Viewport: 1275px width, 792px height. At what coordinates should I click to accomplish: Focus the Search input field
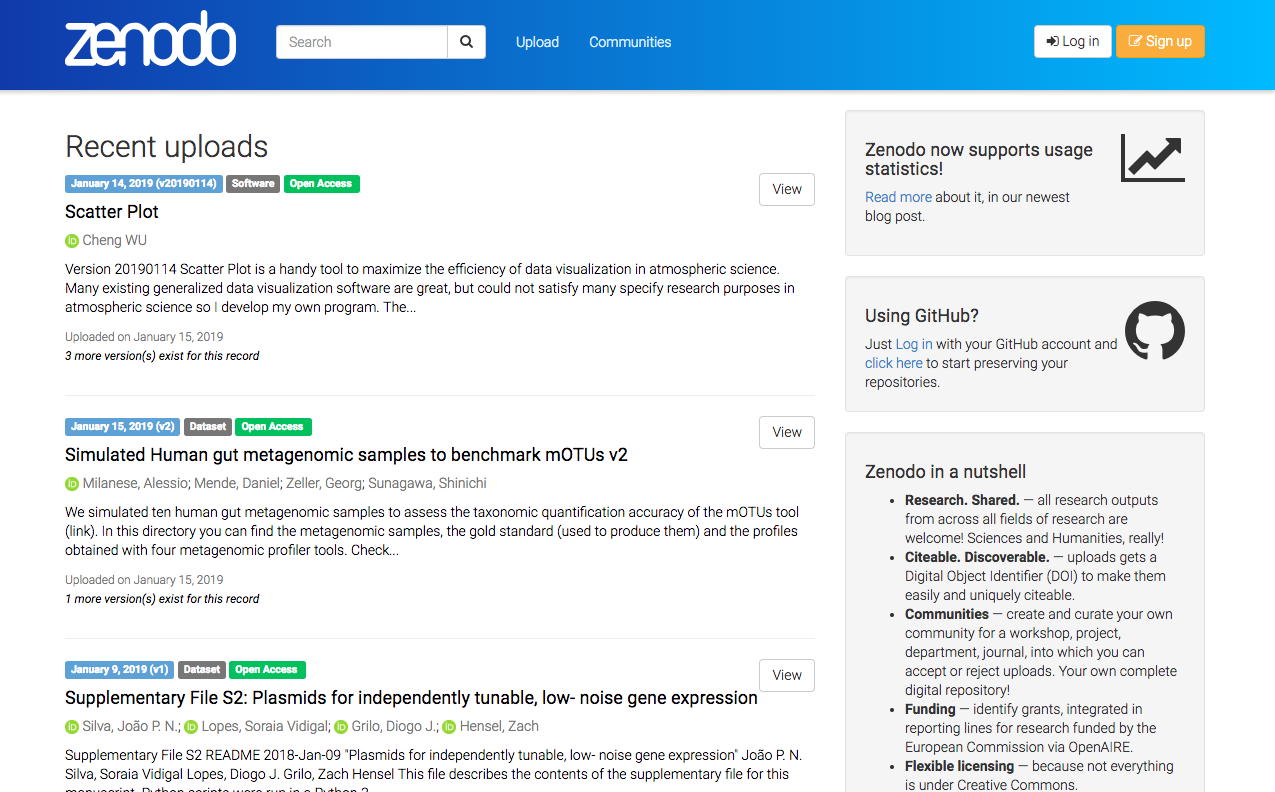pos(361,42)
